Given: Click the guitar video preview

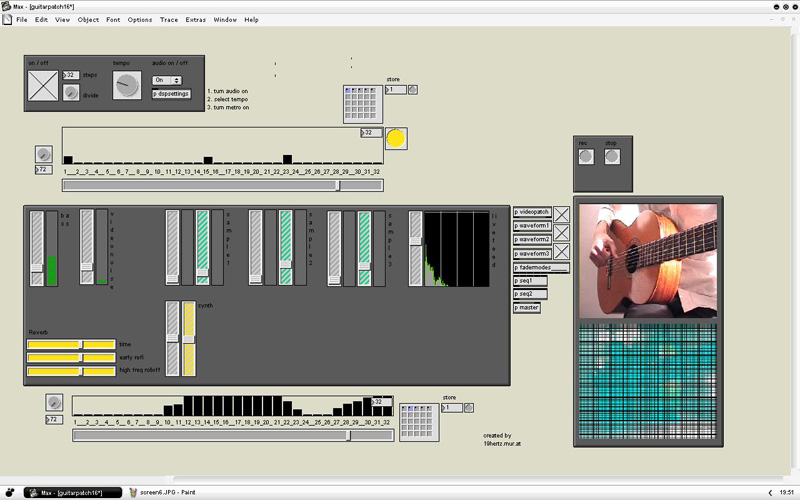Looking at the screenshot, I should coord(648,260).
